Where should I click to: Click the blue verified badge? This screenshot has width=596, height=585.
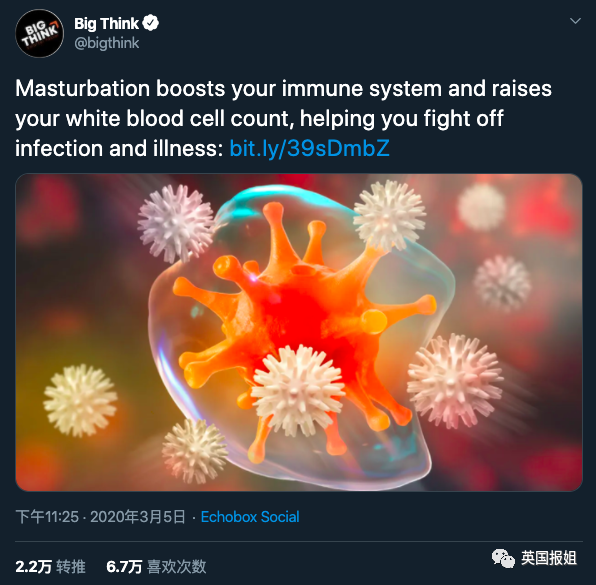[150, 24]
